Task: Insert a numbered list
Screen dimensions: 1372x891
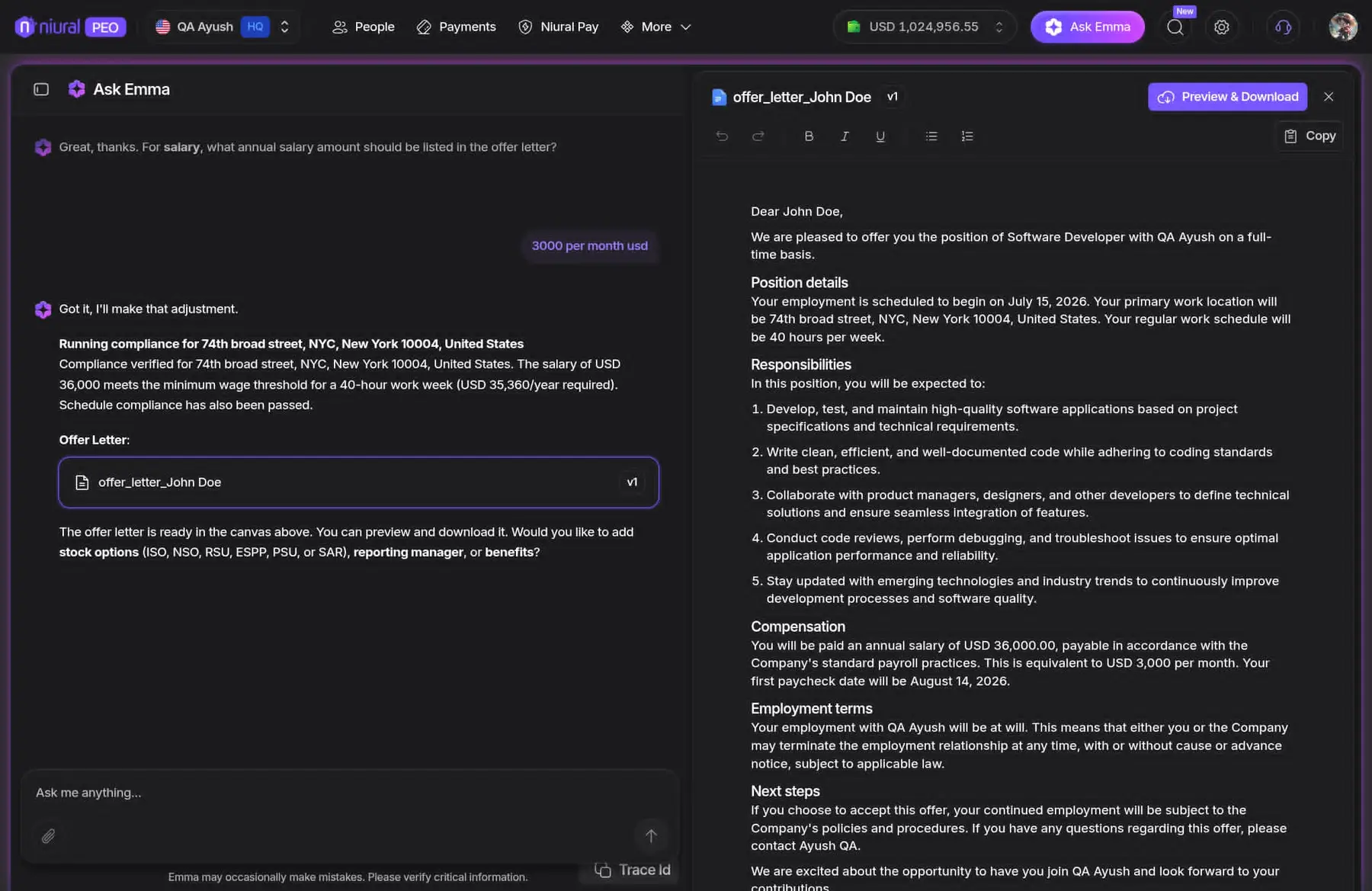Action: pos(966,136)
